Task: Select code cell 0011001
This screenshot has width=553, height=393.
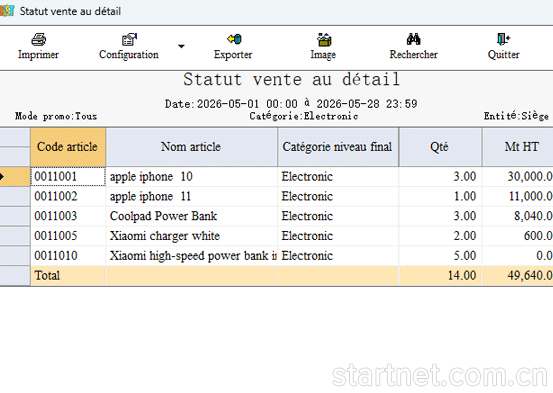Action: coord(68,176)
